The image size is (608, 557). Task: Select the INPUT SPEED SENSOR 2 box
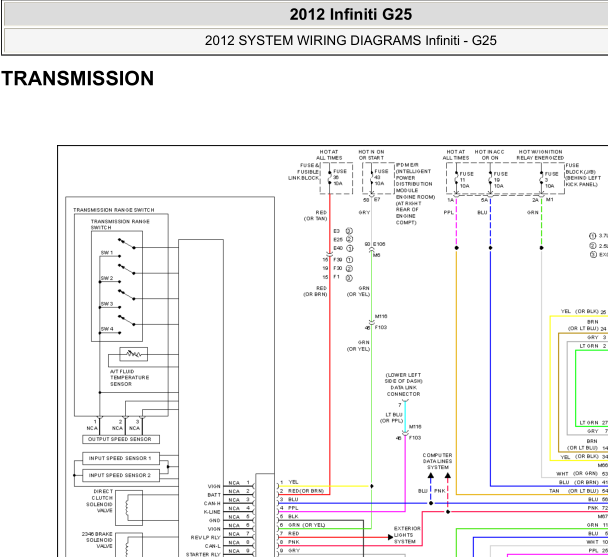coord(121,475)
